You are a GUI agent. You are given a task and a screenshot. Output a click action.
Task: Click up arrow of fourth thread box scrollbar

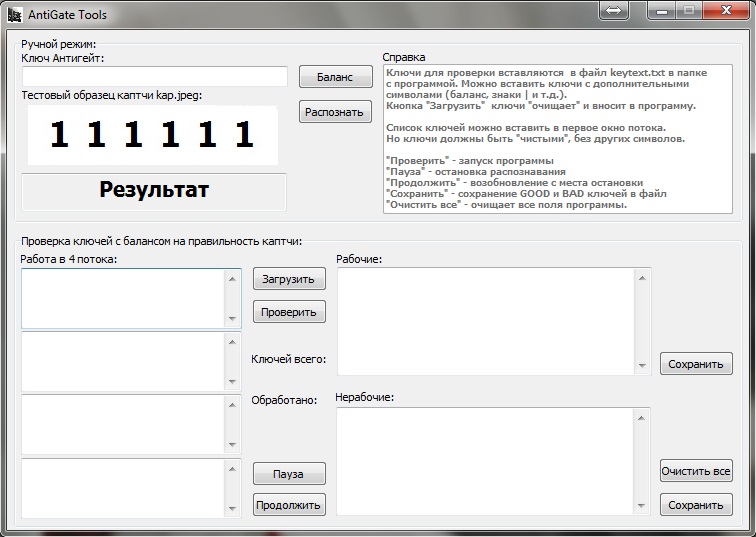[x=232, y=469]
